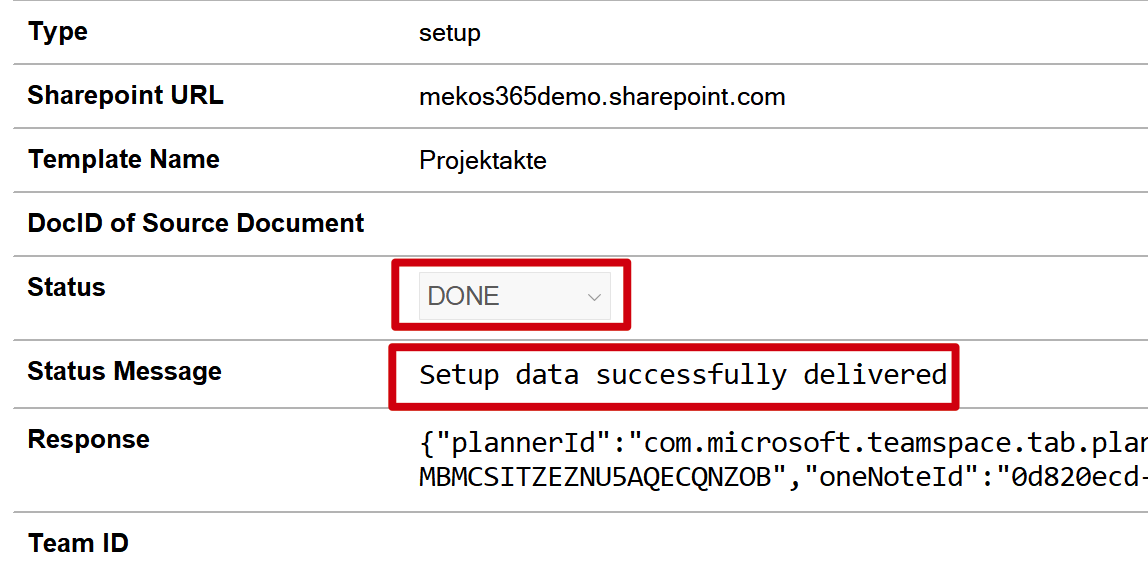Click the "Template Name" field label
The width and height of the screenshot is (1148, 564).
point(124,159)
